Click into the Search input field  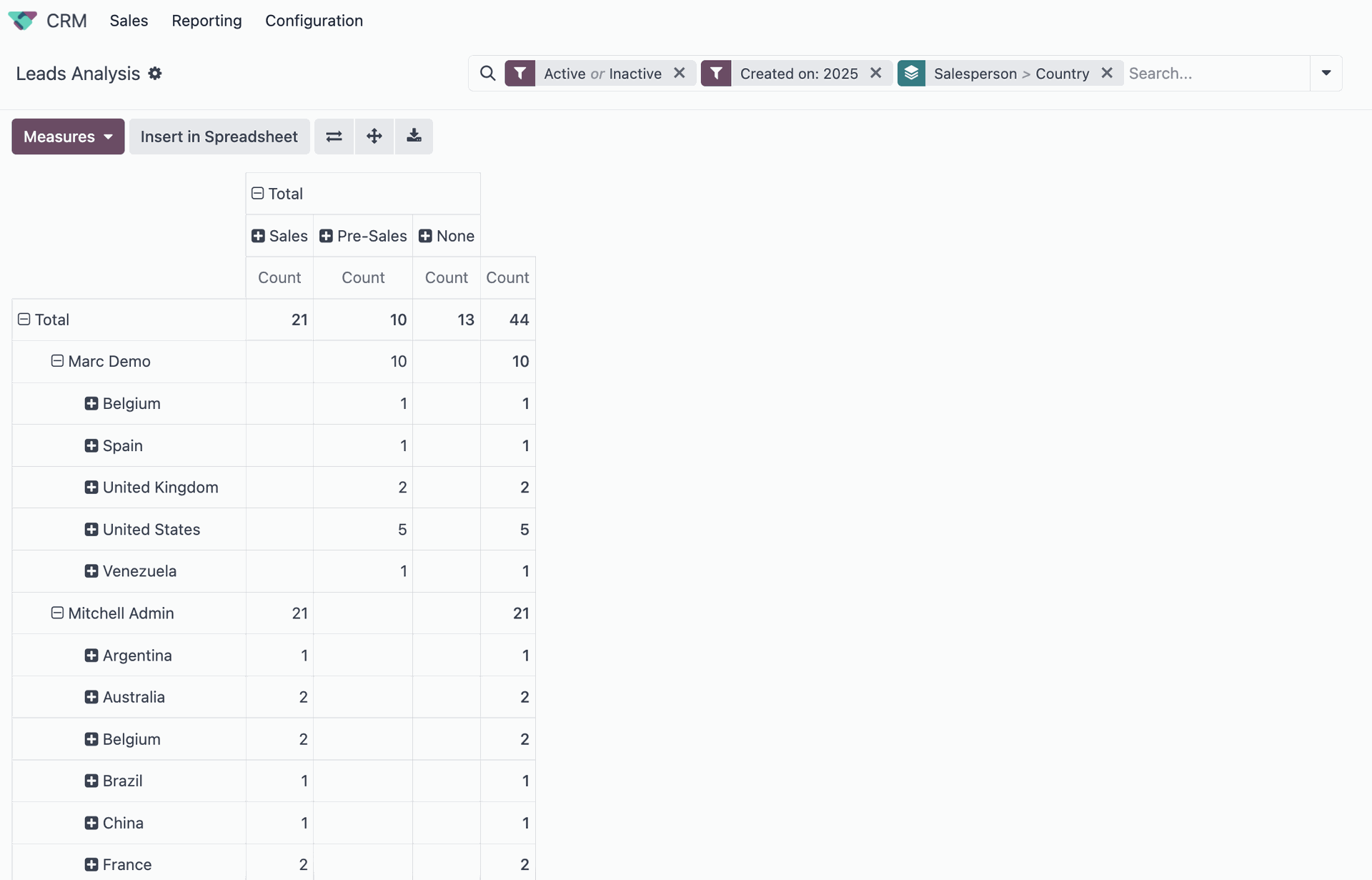tap(1215, 74)
